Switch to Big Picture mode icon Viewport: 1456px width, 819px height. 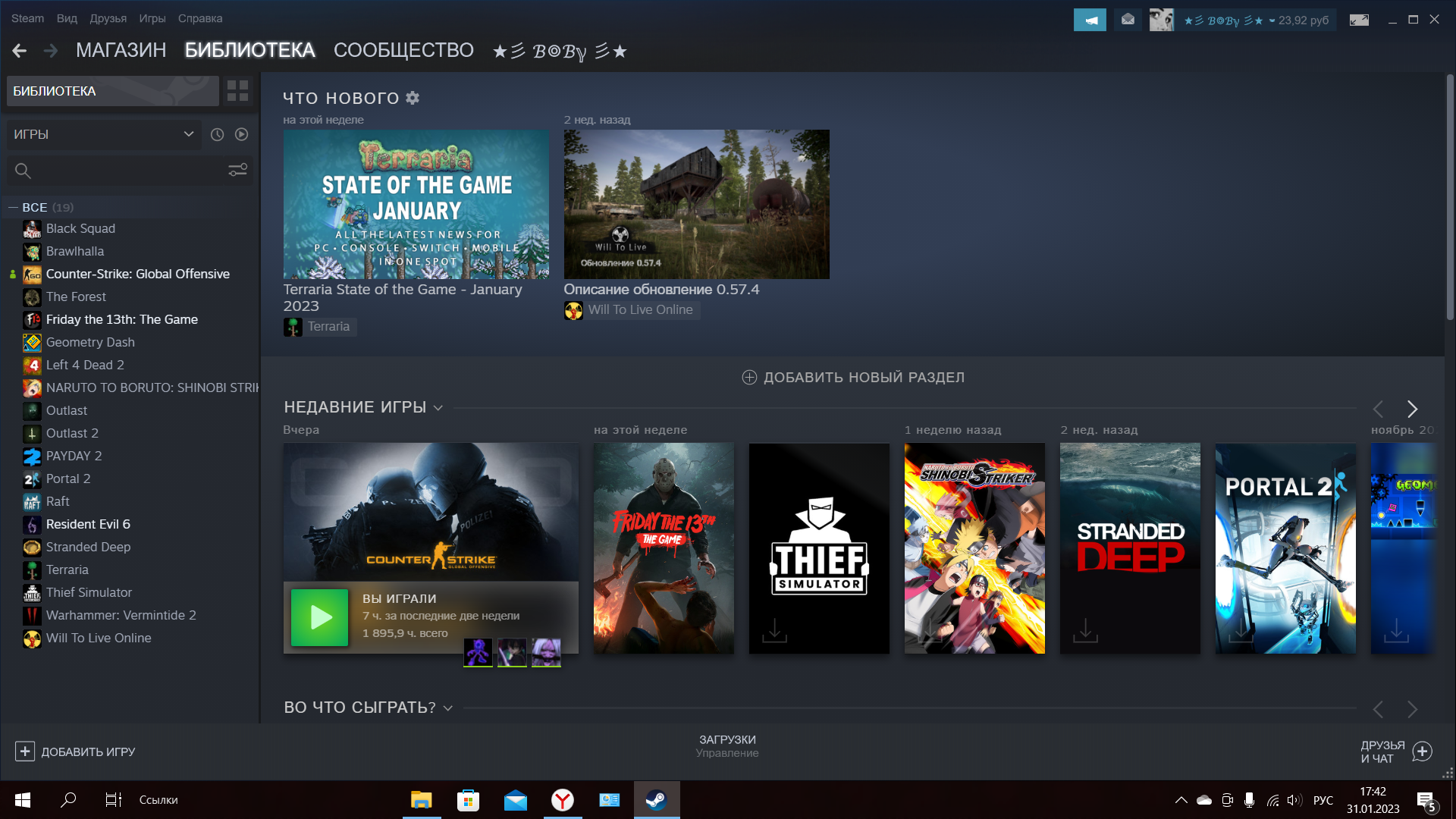tap(1359, 20)
